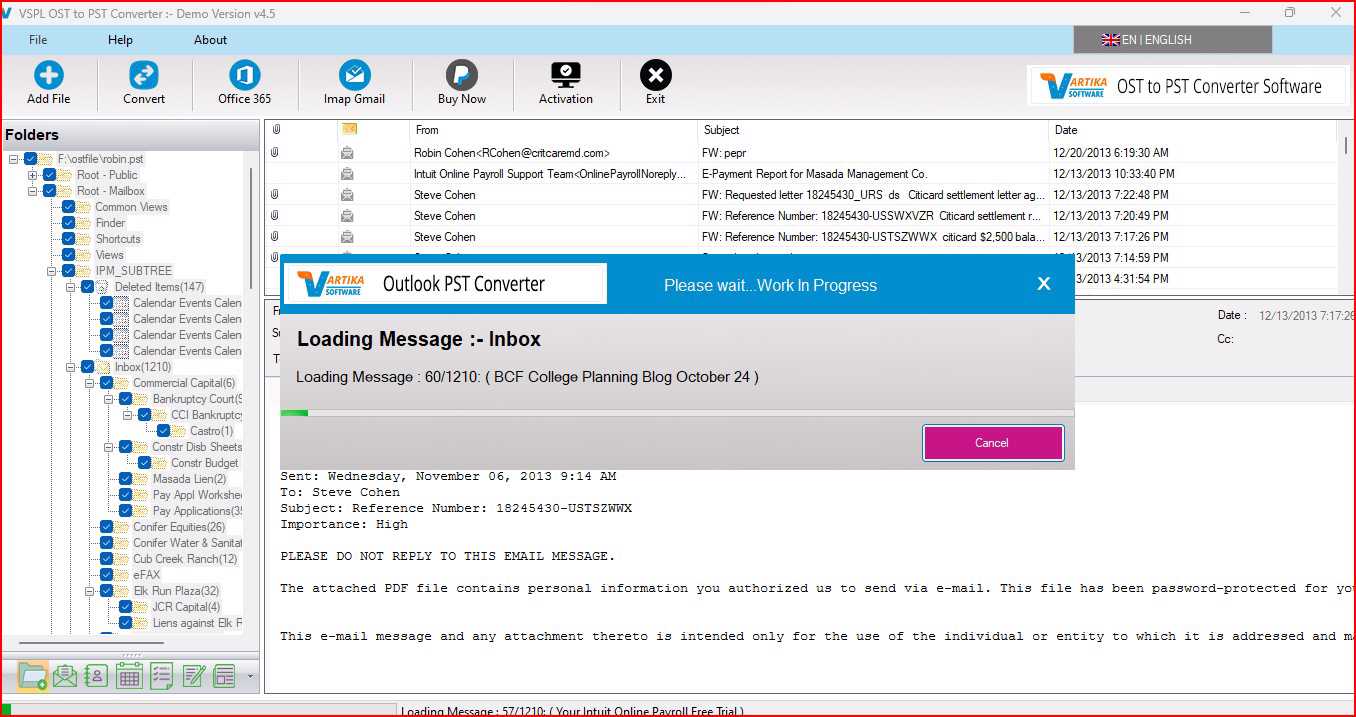Collapse the Root - Mailbox tree node
The height and width of the screenshot is (717, 1356).
coord(33,191)
